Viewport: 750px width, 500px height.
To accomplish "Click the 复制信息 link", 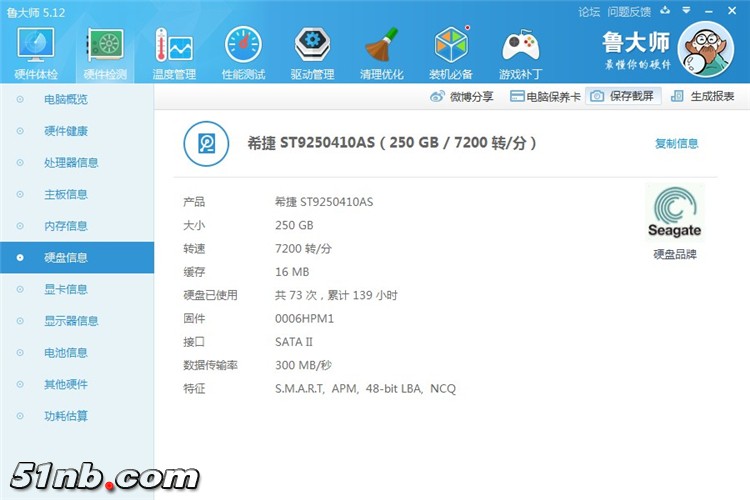I will pyautogui.click(x=676, y=143).
